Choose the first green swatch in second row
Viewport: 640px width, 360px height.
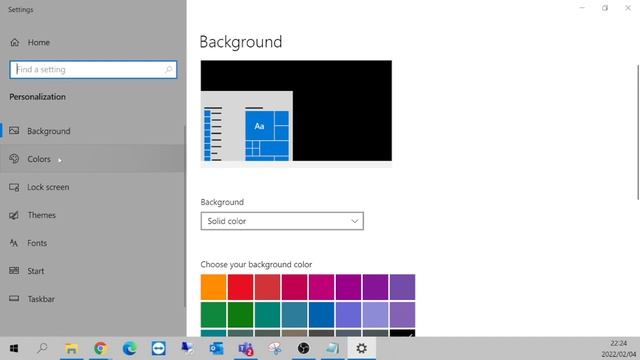(213, 315)
